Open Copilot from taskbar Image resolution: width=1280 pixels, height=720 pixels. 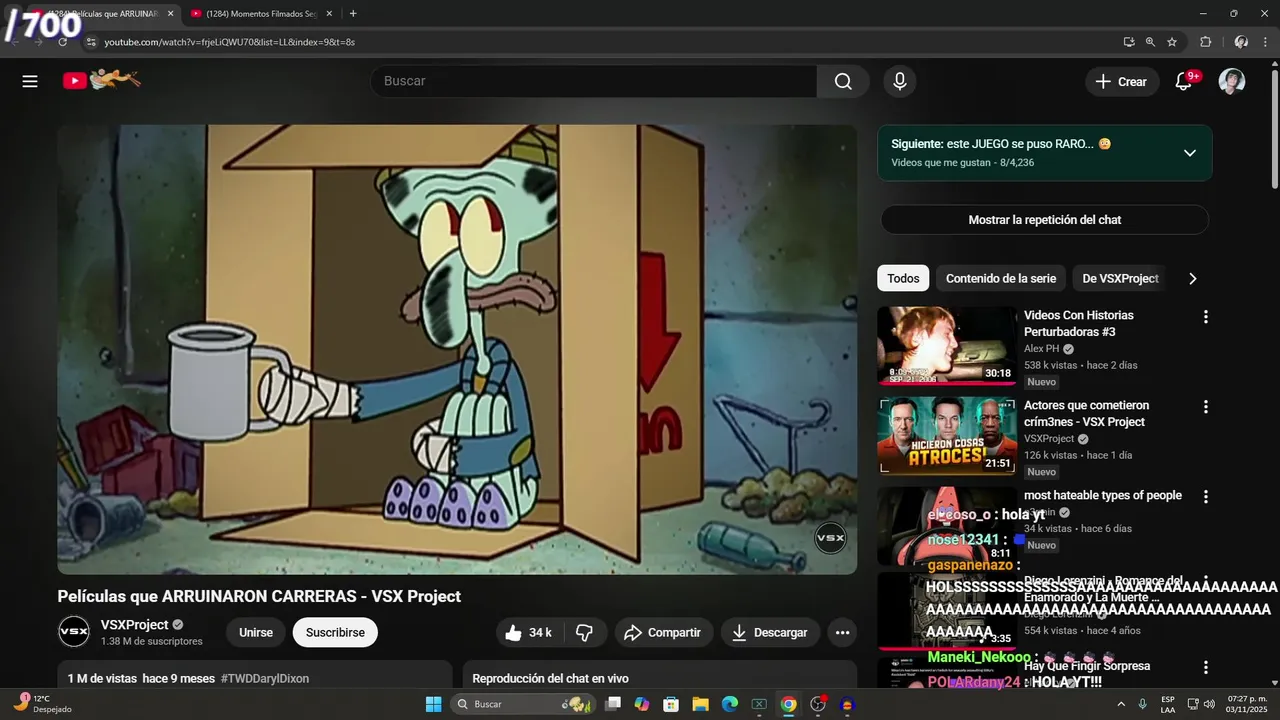642,704
